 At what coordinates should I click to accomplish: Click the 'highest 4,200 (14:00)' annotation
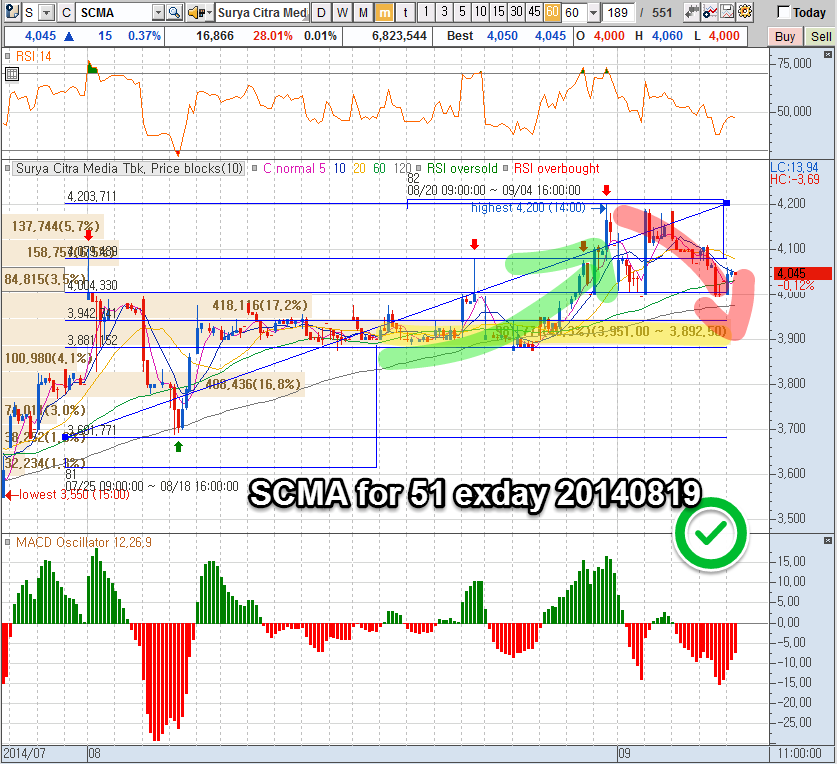point(528,208)
